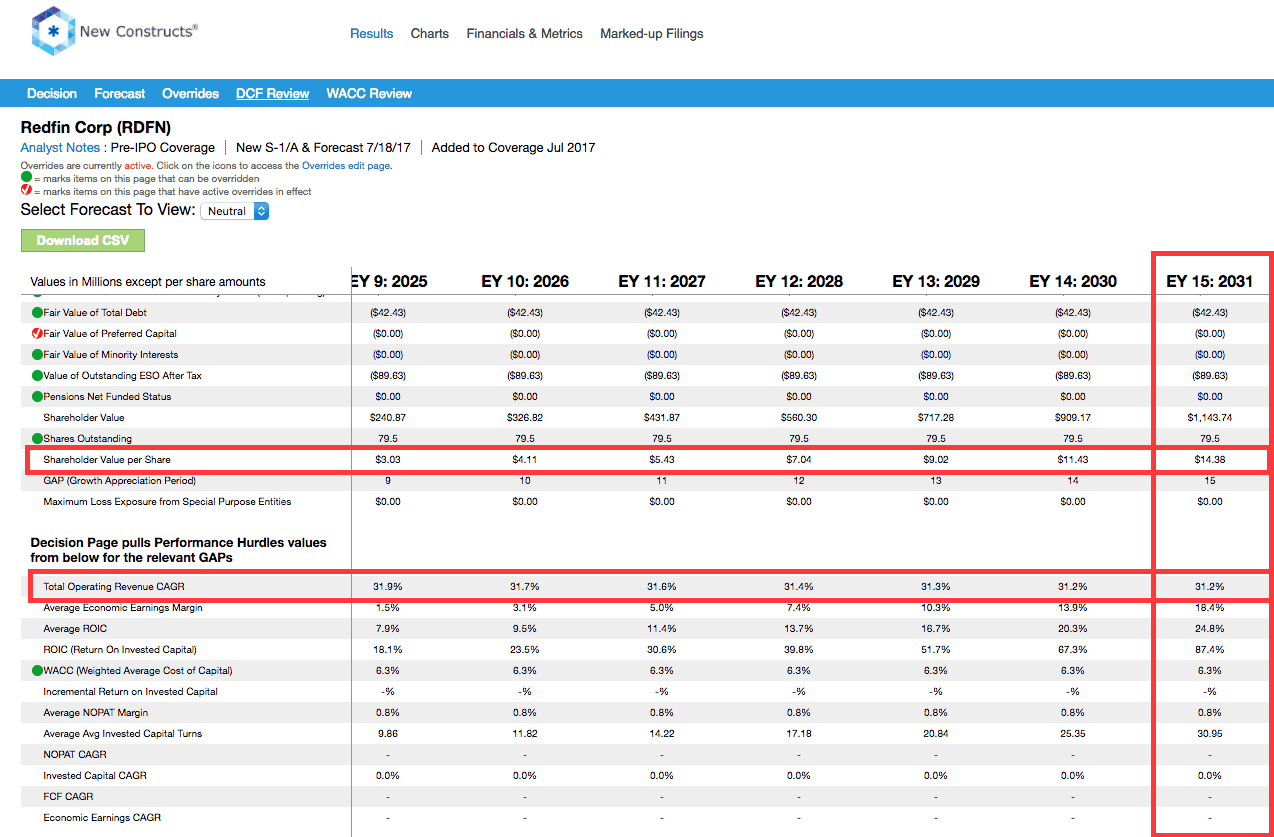Click the 31.4% revenue CAGR cell
Image resolution: width=1274 pixels, height=837 pixels.
(799, 586)
